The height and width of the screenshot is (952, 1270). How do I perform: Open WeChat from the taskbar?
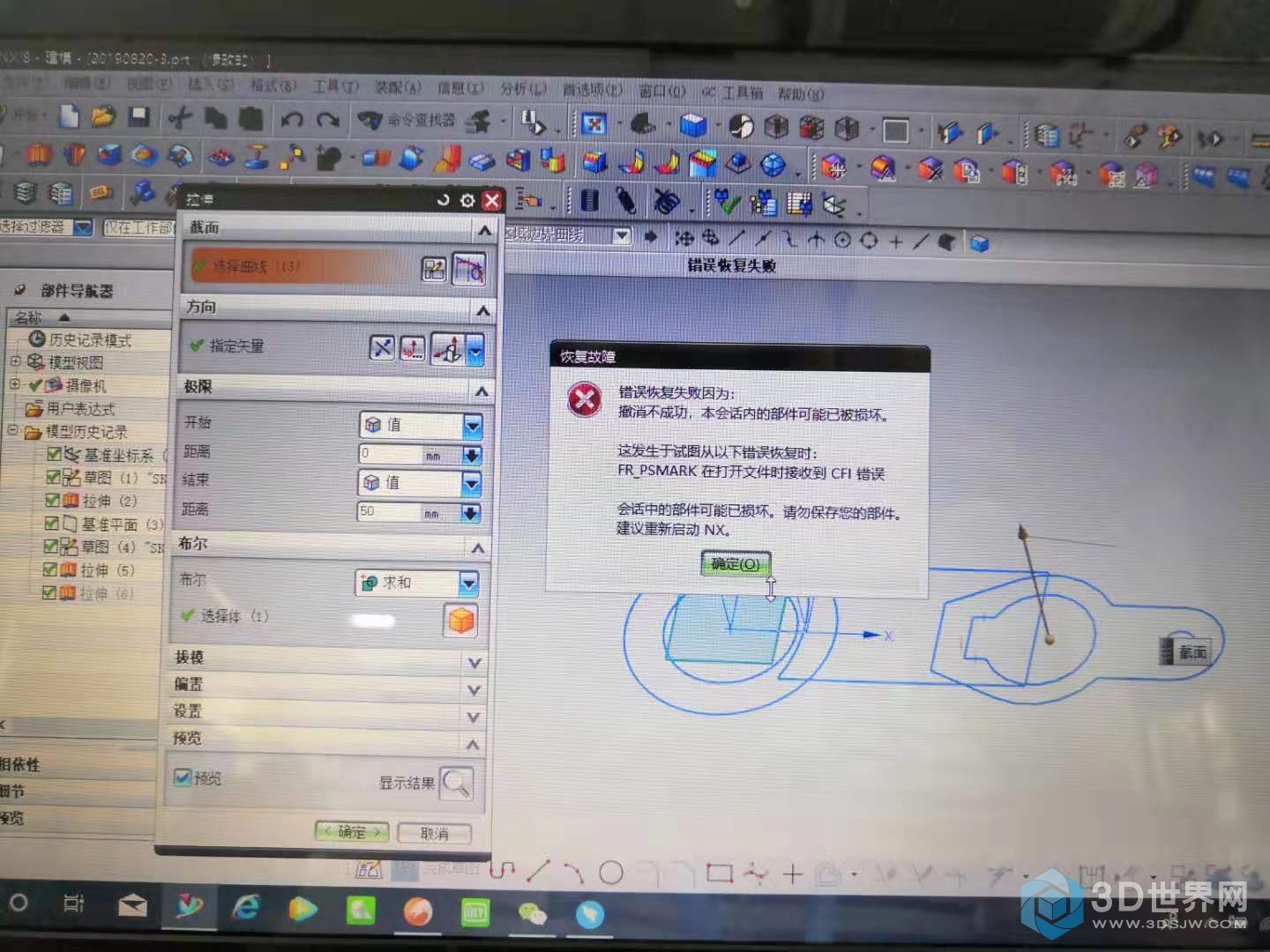532,912
